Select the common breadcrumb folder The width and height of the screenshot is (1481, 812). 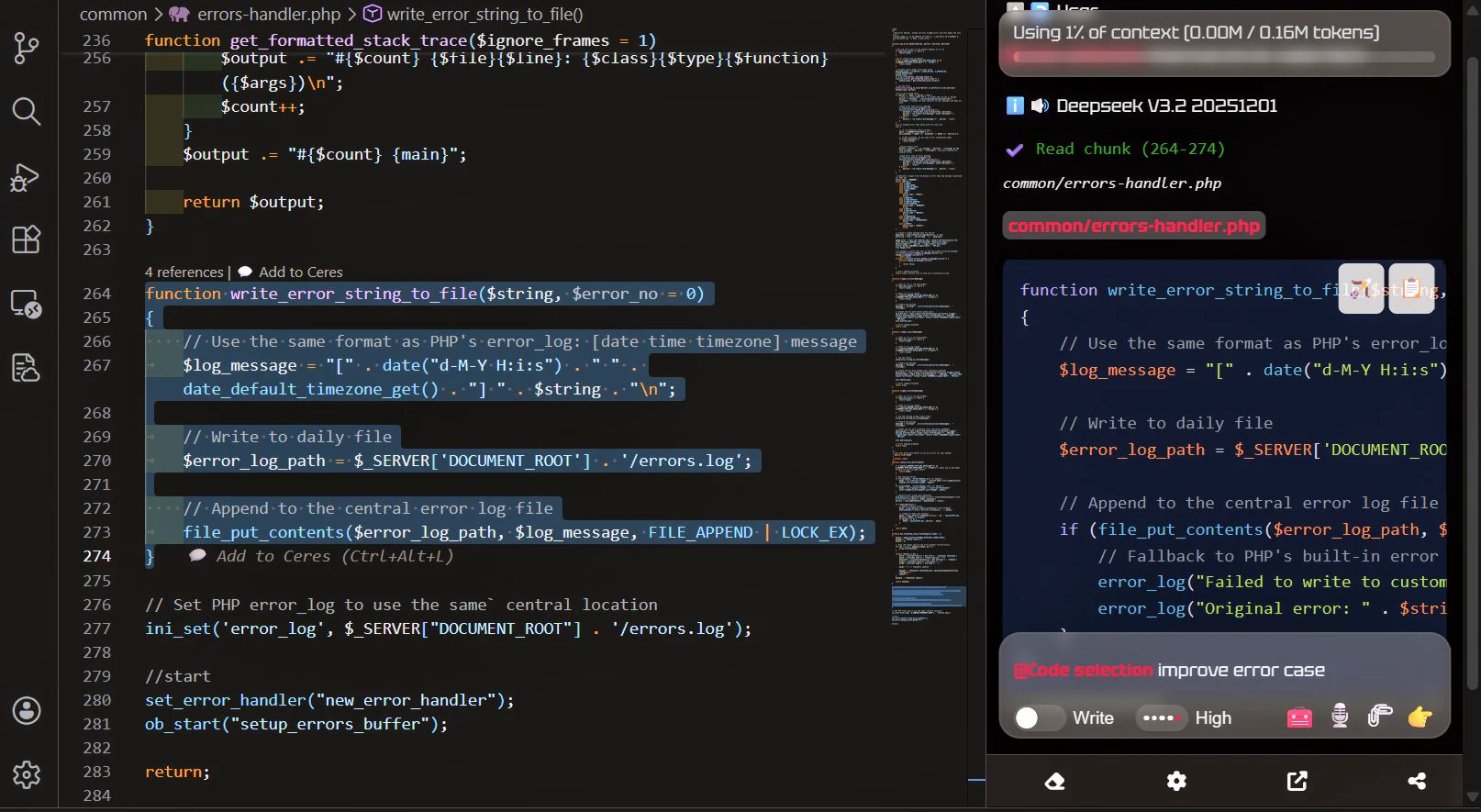[x=113, y=14]
